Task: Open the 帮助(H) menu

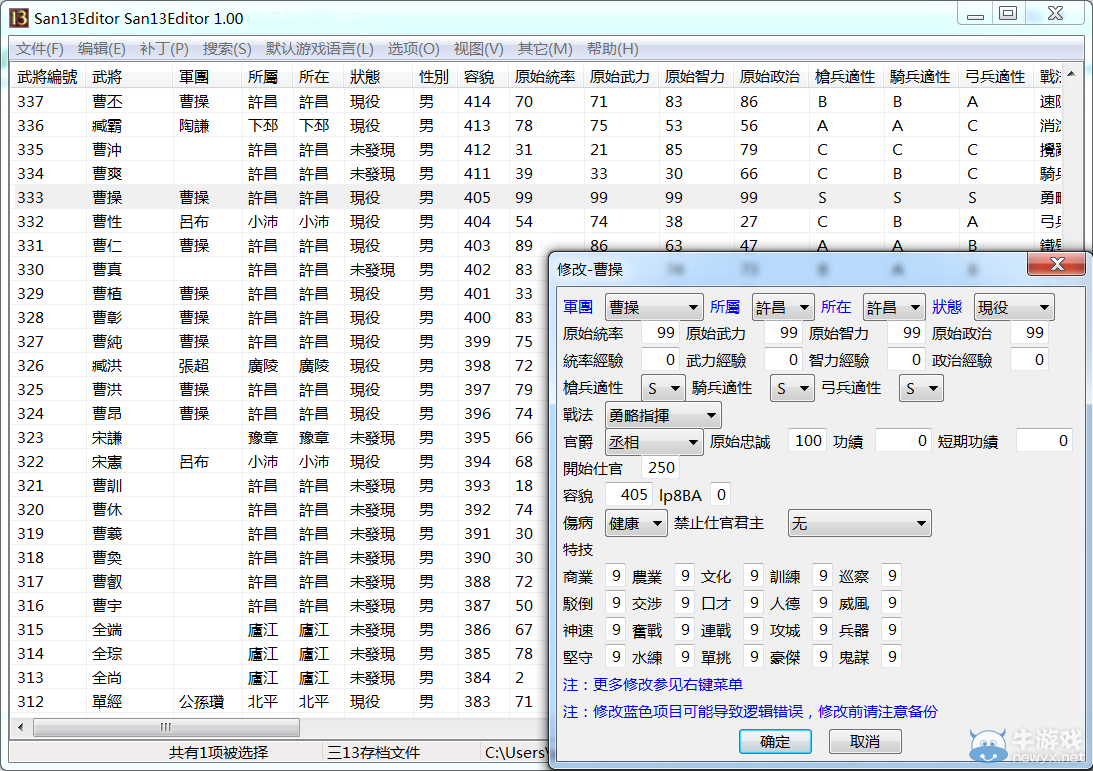Action: pyautogui.click(x=612, y=49)
